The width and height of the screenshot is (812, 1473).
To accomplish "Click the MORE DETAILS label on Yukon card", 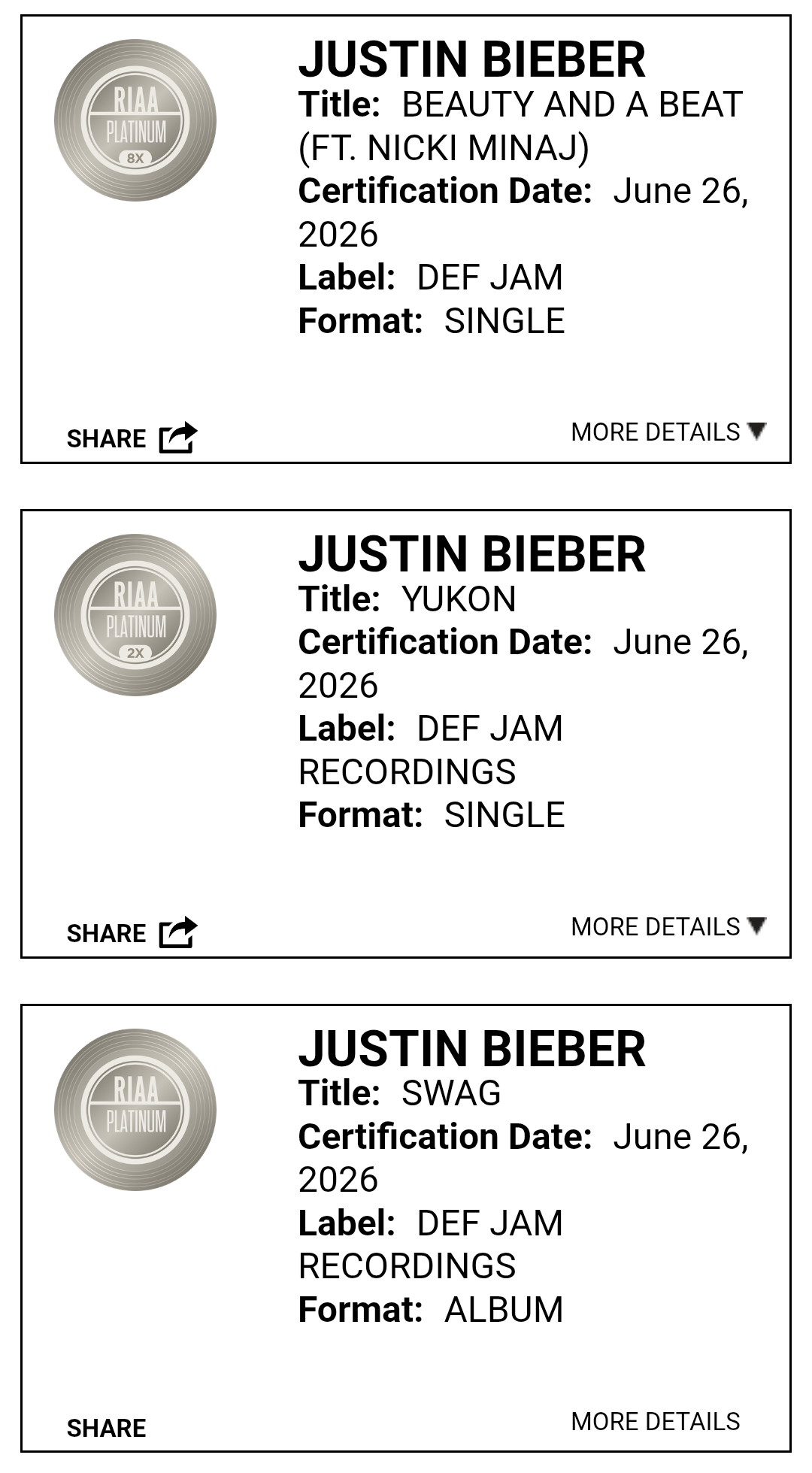I will tap(656, 926).
